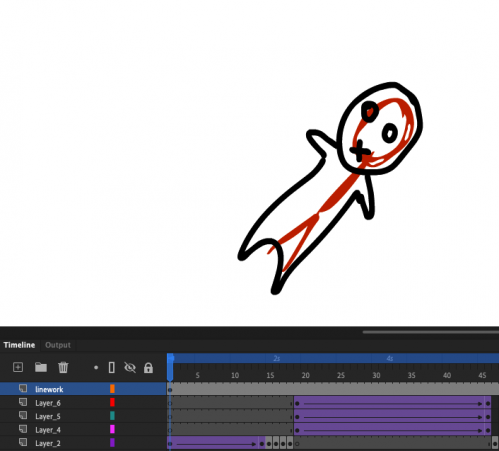Screen dimensions: 499x451
Task: Click the Delete layer trash icon
Action: tap(63, 367)
